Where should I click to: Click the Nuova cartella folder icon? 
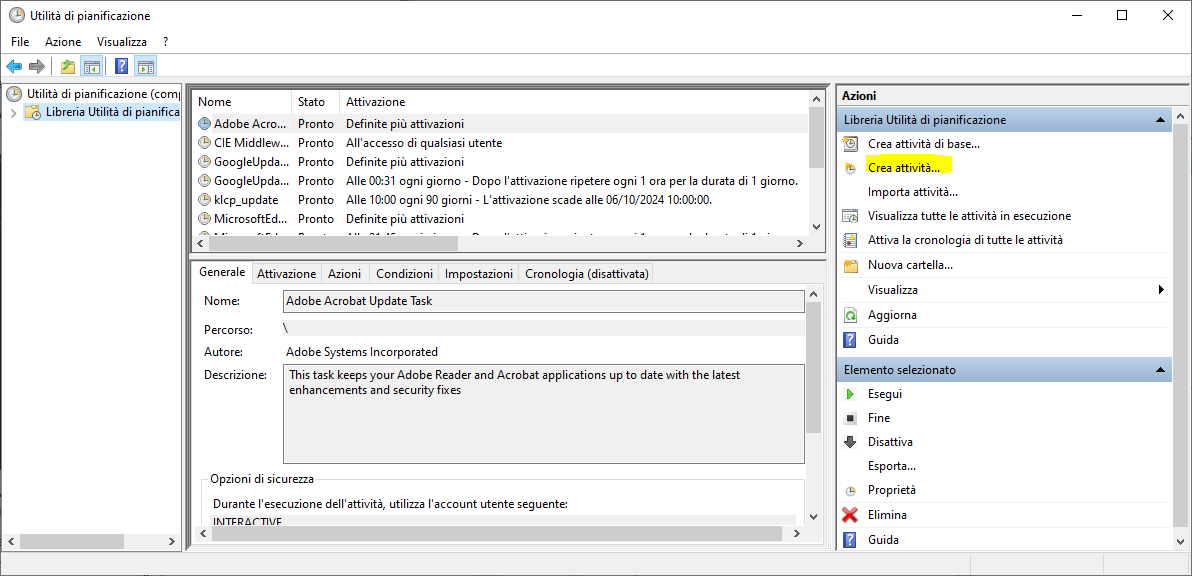tap(851, 265)
